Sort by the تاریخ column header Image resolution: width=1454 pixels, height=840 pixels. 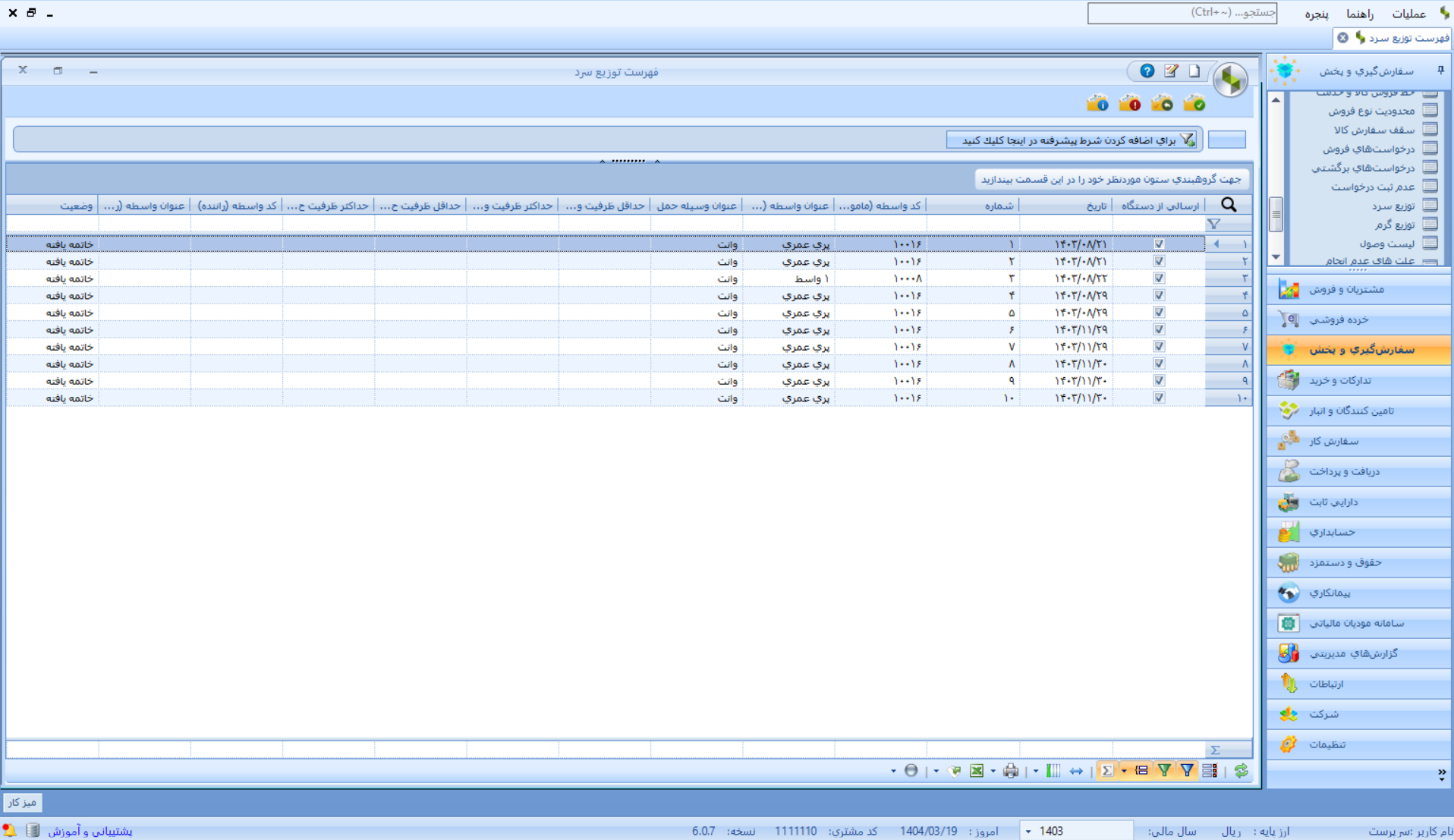tap(1065, 206)
